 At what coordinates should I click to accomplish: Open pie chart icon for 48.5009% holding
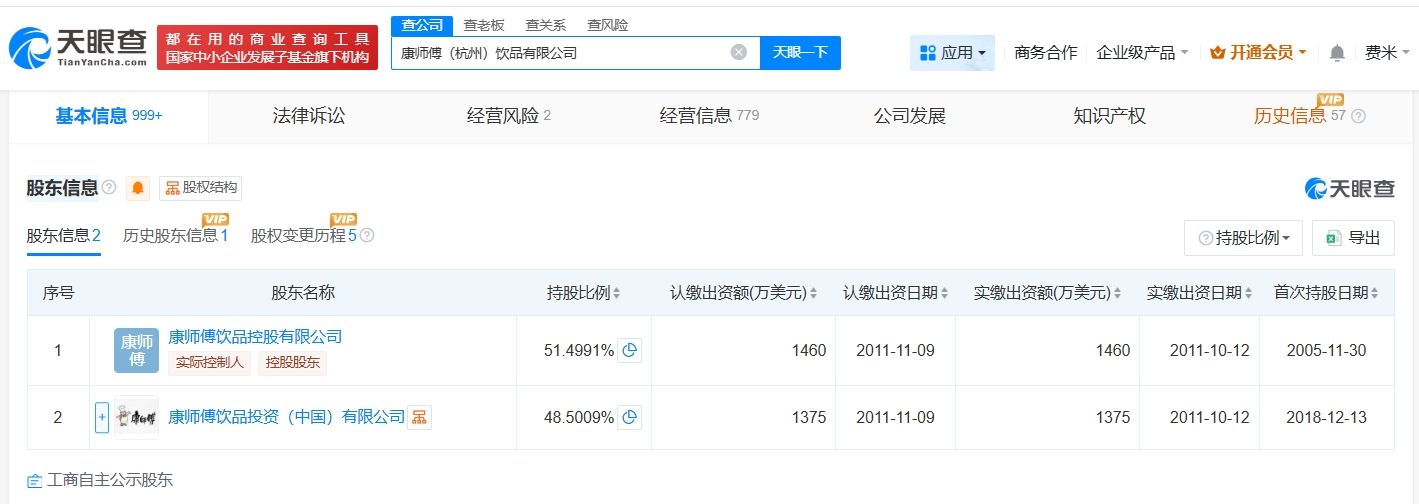point(629,417)
